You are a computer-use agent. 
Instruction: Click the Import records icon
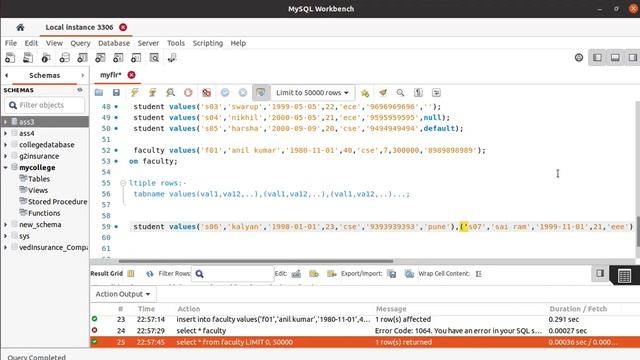coord(409,274)
